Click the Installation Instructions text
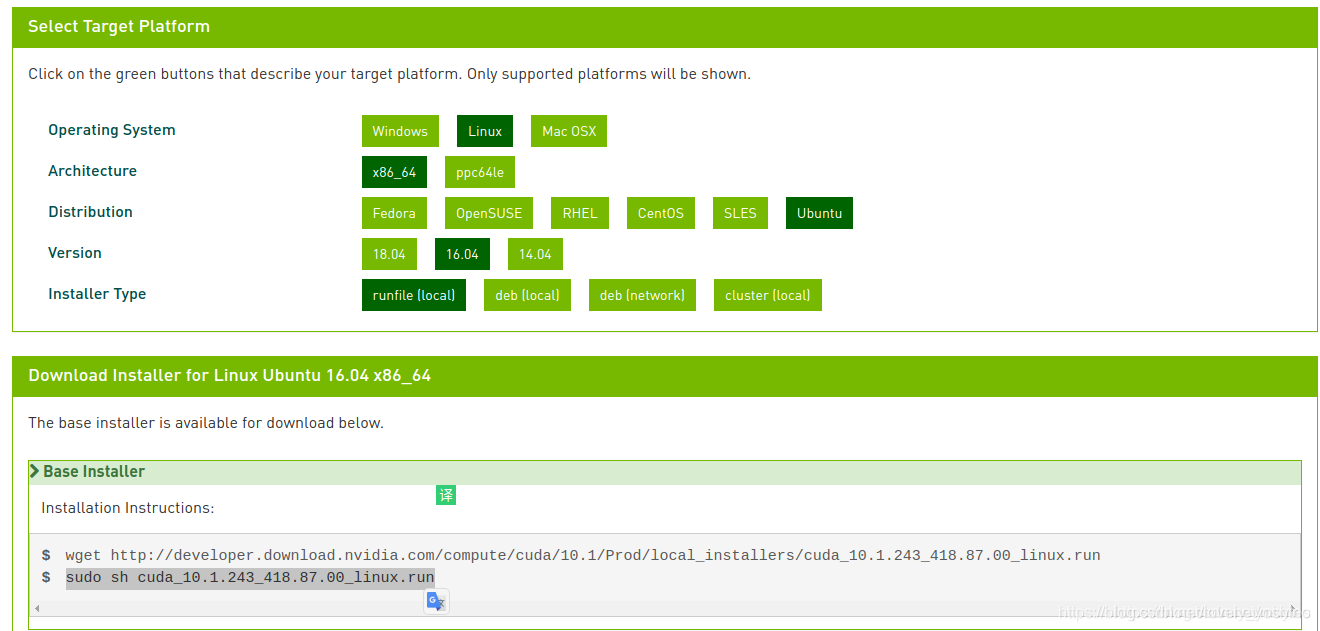The image size is (1320, 631). (x=128, y=508)
